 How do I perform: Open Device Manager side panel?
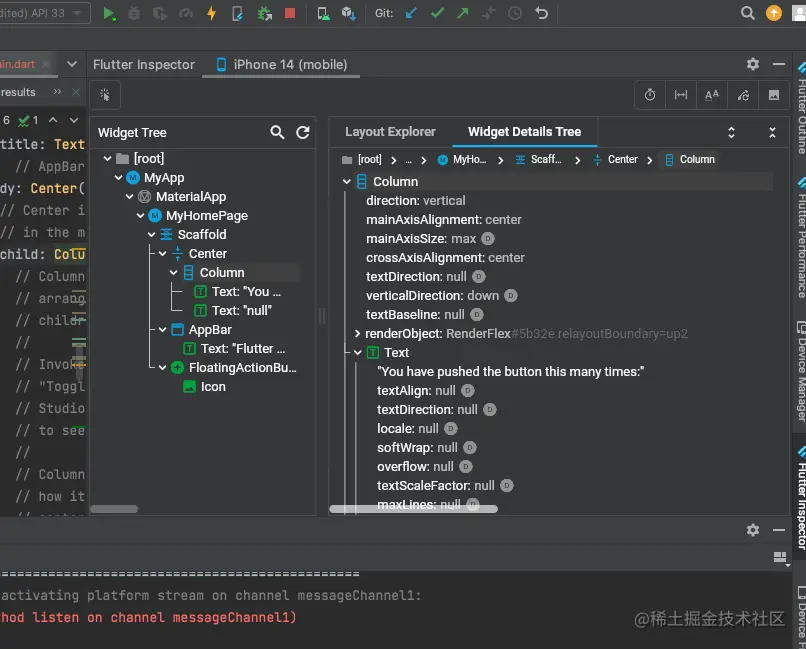point(800,372)
